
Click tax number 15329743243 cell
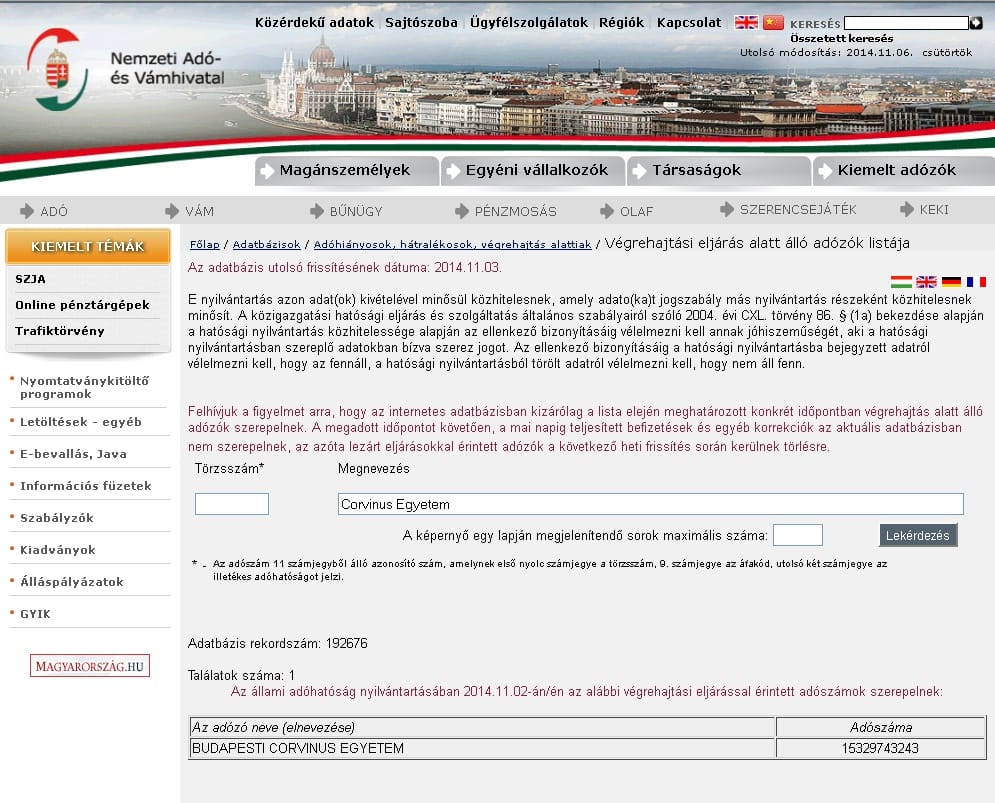click(880, 748)
